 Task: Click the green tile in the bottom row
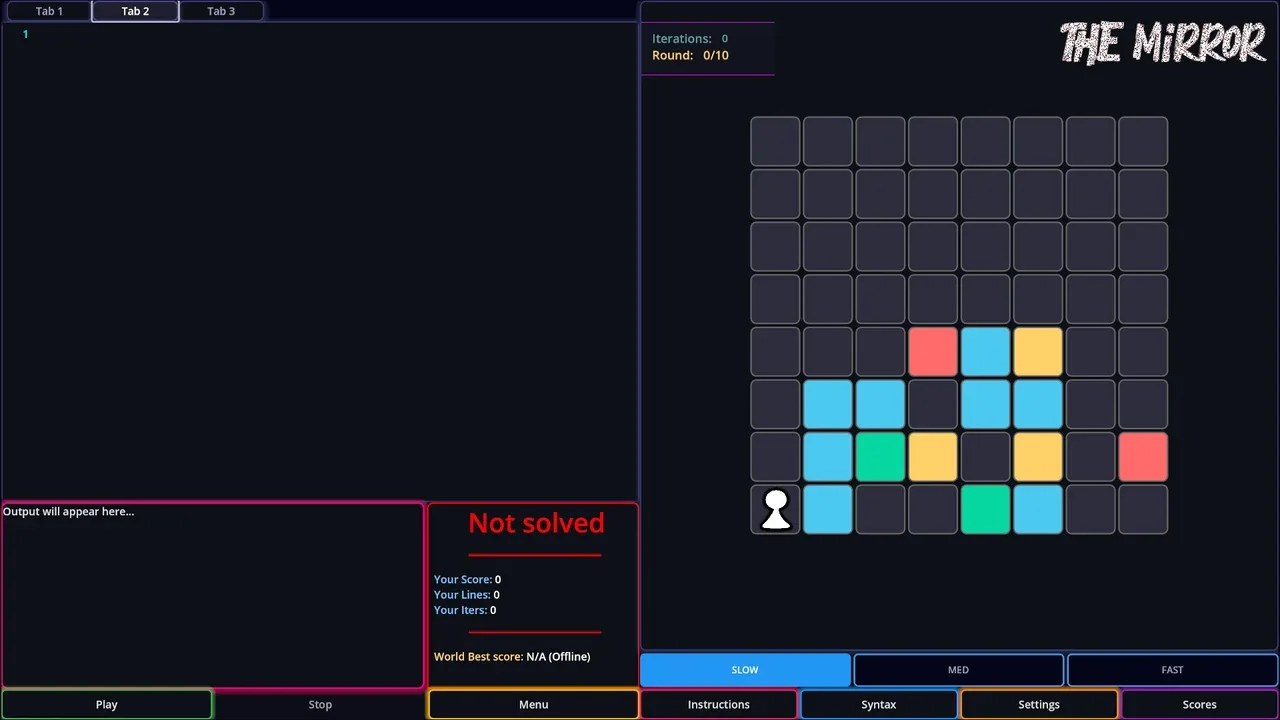[985, 509]
